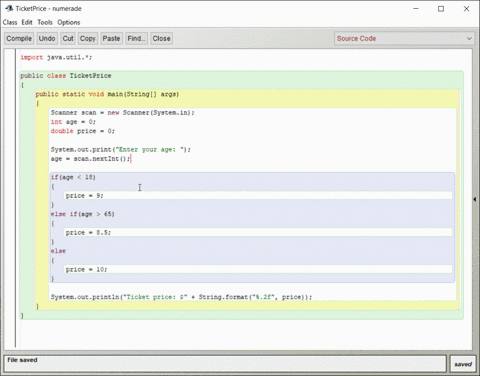Screen dimensions: 480x376
Task: Maximize the TicketPrice window
Action: point(441,9)
